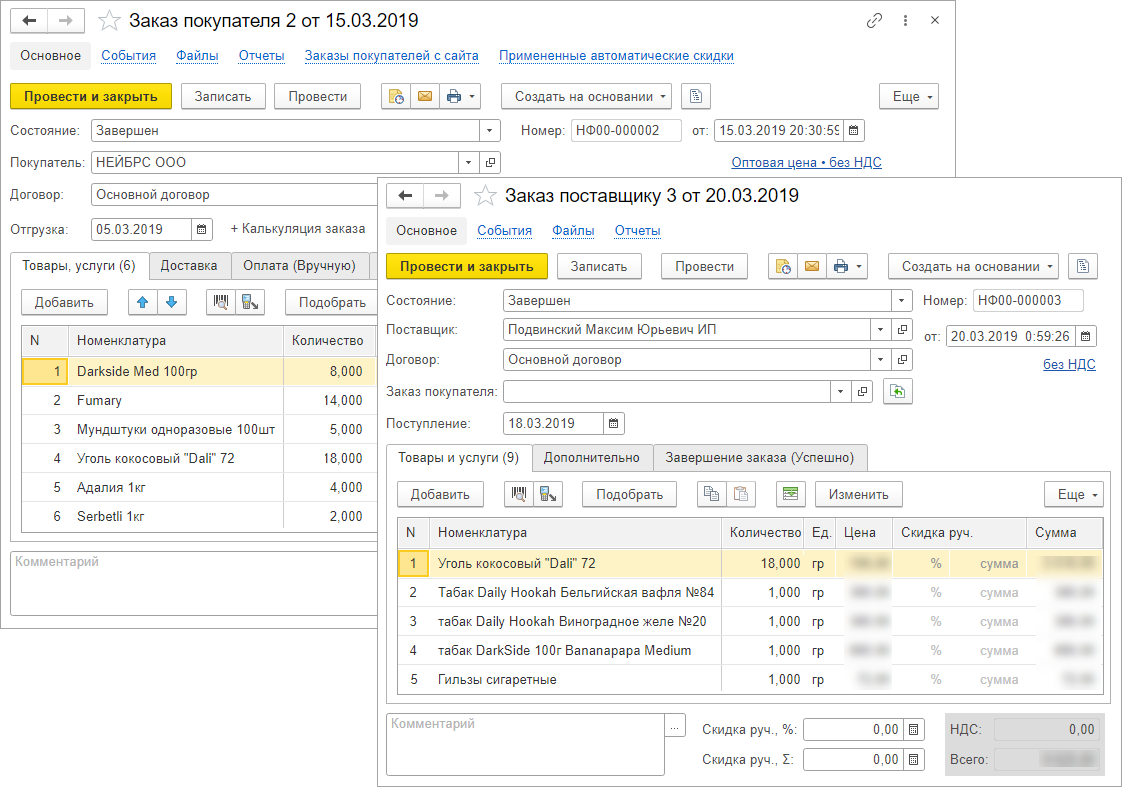Click data terminal icon in customer order table toolbar
Viewport: 1122px width, 787px height.
pyautogui.click(x=250, y=303)
